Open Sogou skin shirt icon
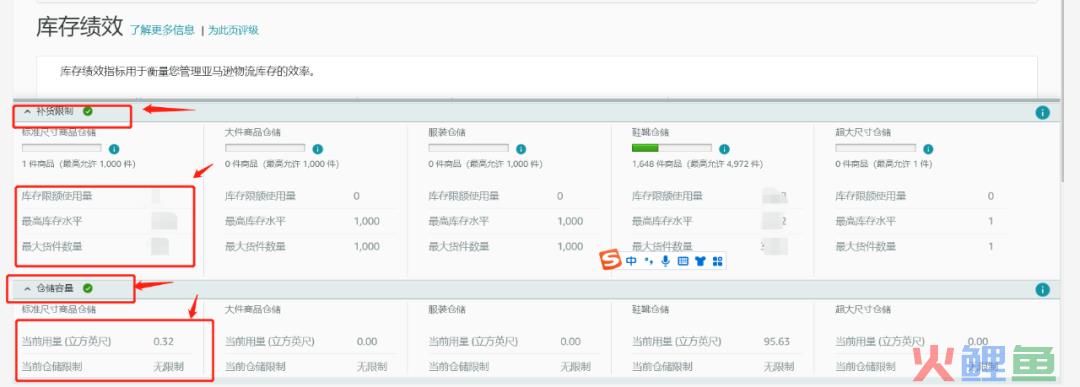 700,261
